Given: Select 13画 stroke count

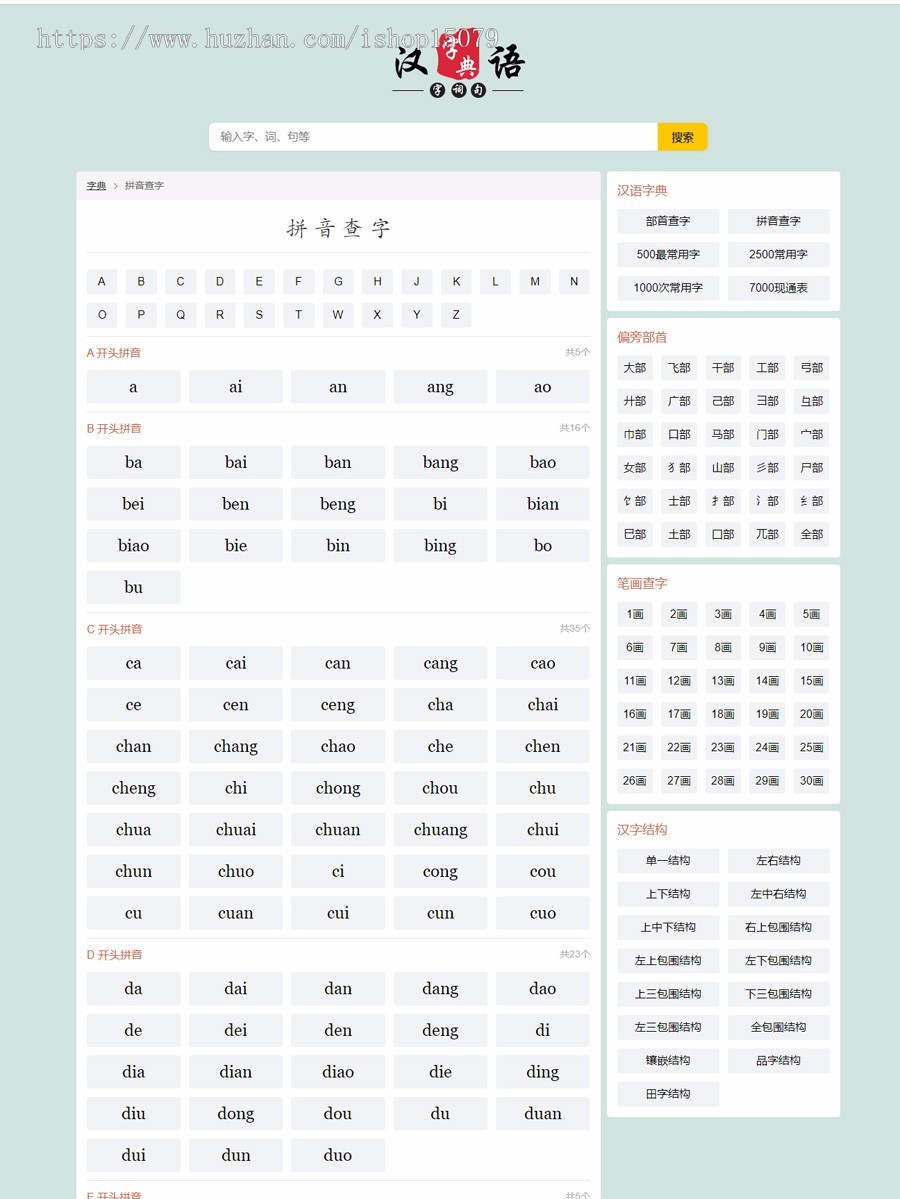Looking at the screenshot, I should click(723, 681).
